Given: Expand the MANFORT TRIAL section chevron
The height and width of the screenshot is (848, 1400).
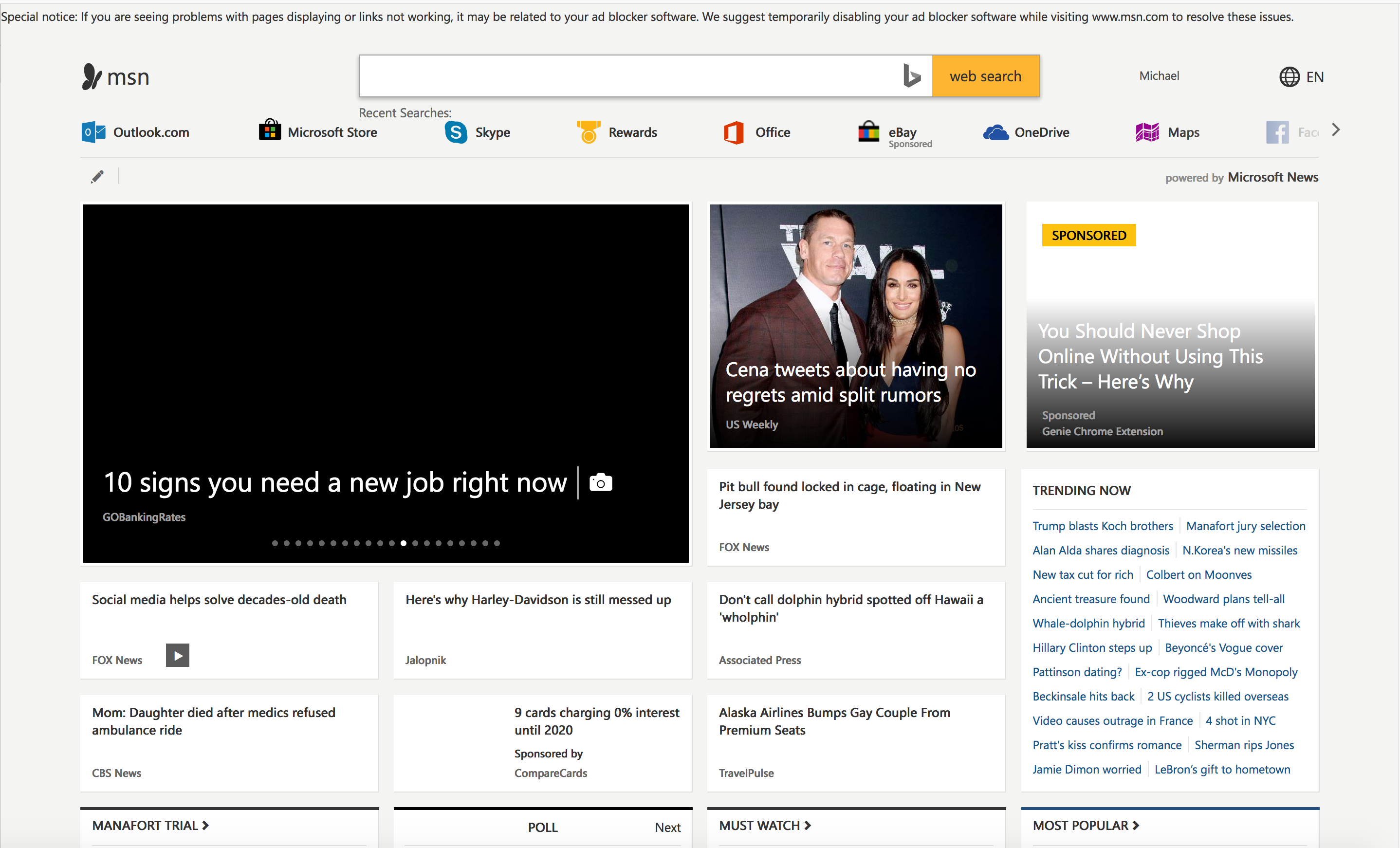Looking at the screenshot, I should (x=206, y=825).
